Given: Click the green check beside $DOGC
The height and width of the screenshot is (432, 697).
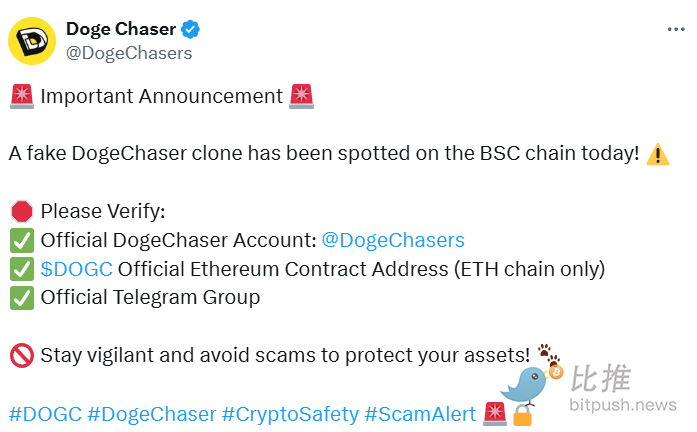Looking at the screenshot, I should pyautogui.click(x=21, y=269).
